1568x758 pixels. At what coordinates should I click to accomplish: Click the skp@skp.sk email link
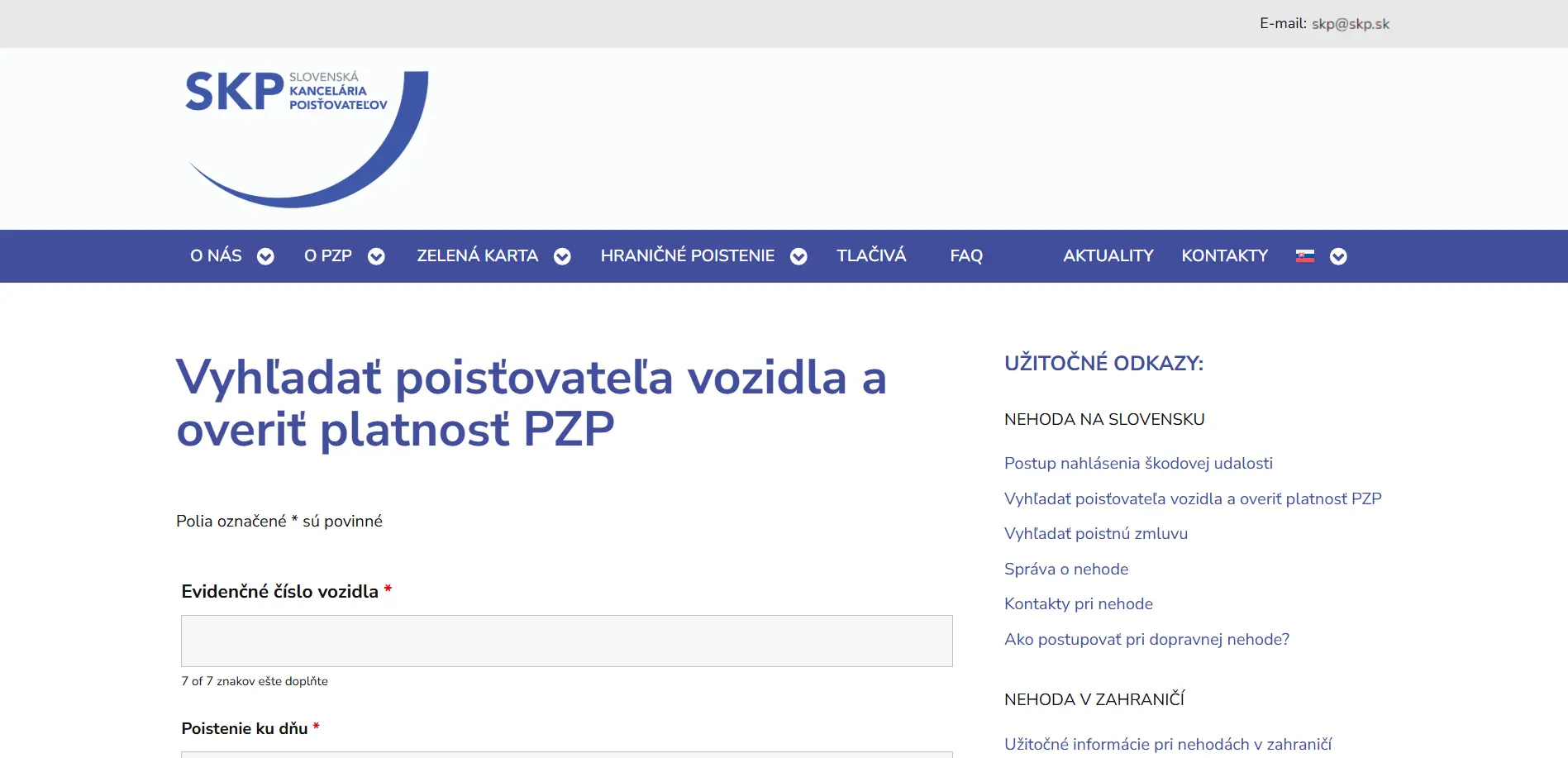1350,24
